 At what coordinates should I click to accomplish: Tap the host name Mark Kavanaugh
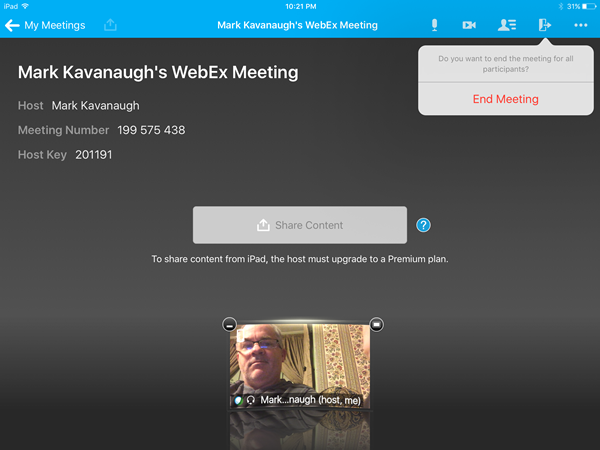[96, 106]
